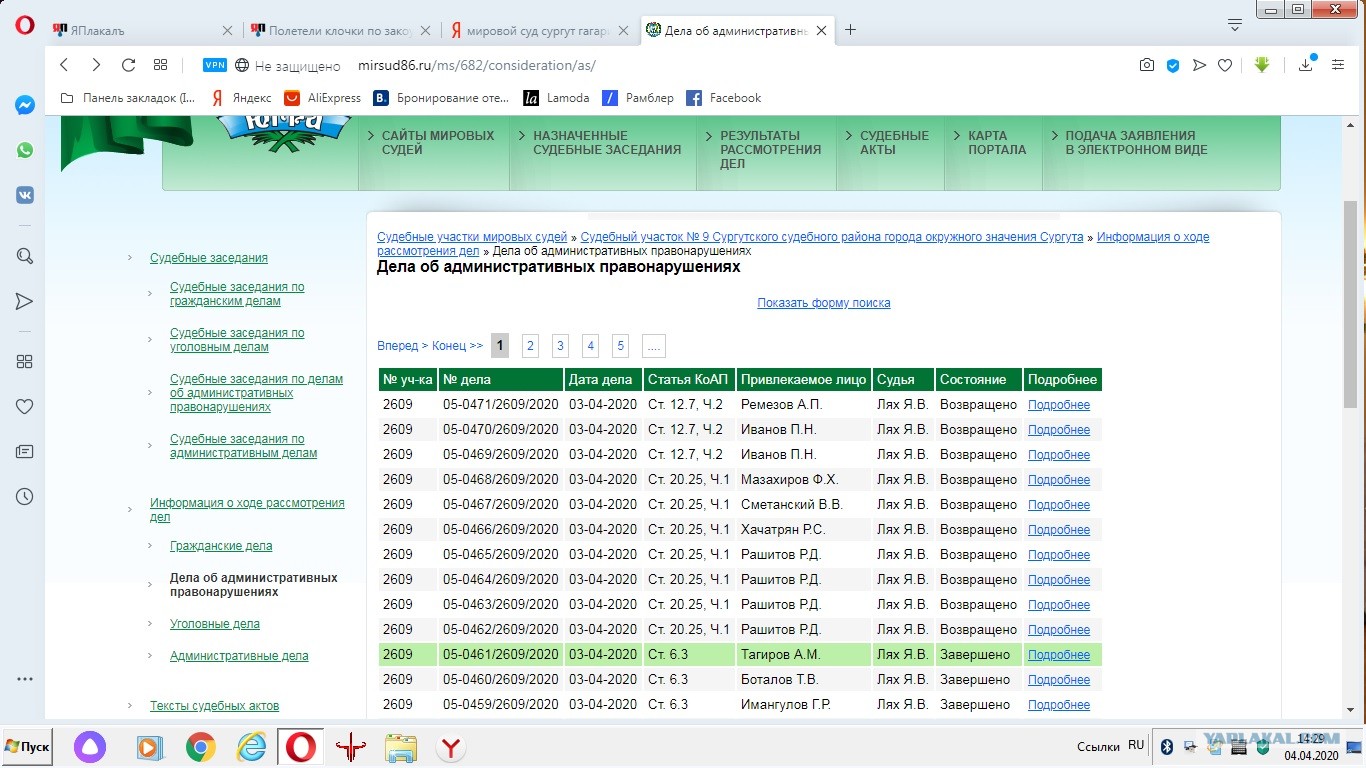
Task: Open Messenger in the Opera sidebar
Action: pos(25,105)
